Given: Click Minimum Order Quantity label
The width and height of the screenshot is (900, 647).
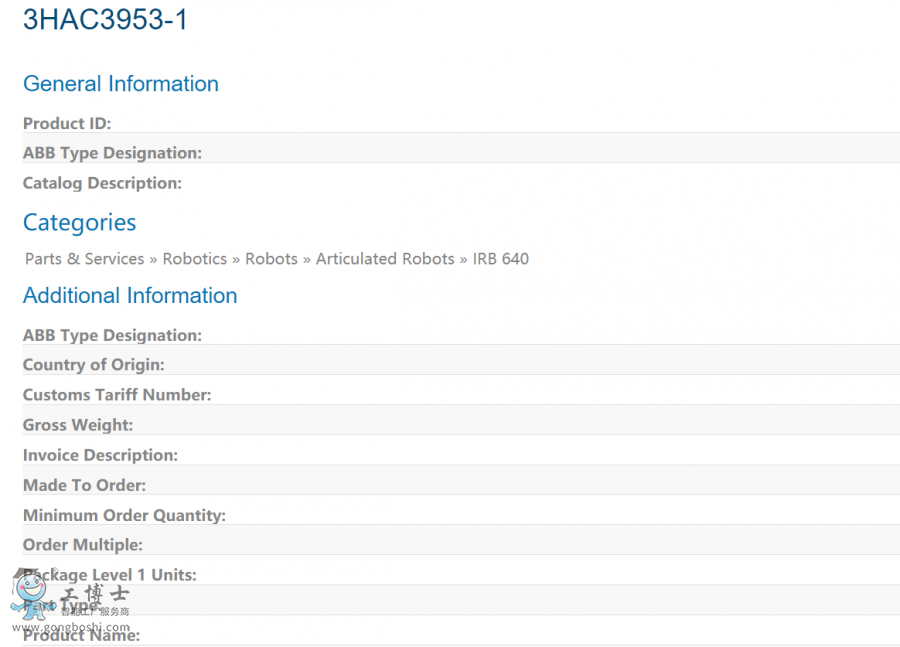Looking at the screenshot, I should pyautogui.click(x=125, y=516).
